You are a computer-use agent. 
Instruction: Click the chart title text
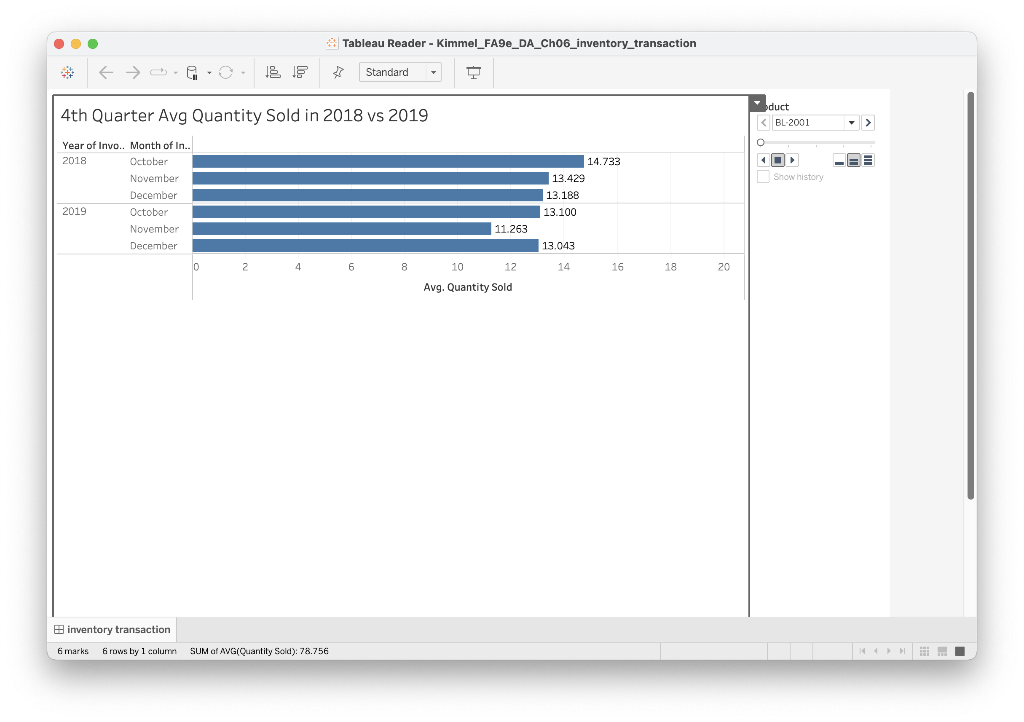(244, 116)
